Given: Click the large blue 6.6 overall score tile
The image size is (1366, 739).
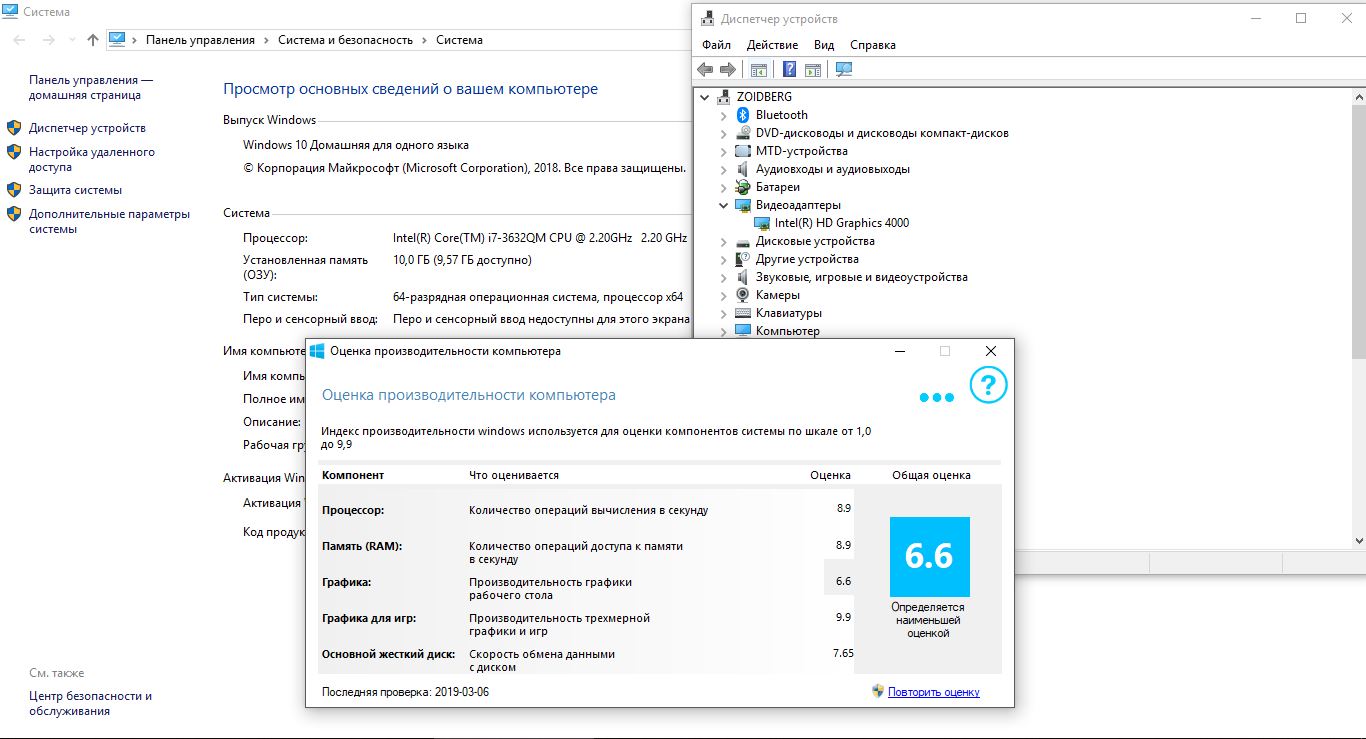Looking at the screenshot, I should (x=929, y=557).
